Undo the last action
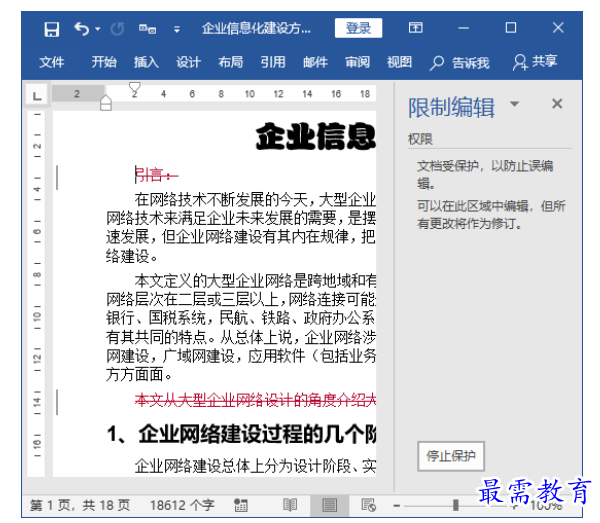This screenshot has width=600, height=523. pyautogui.click(x=81, y=29)
